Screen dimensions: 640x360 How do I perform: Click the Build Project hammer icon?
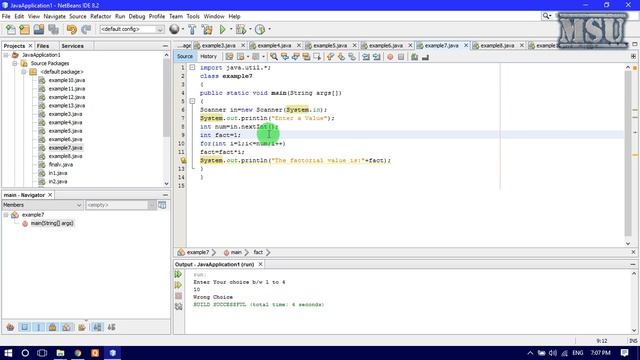click(x=192, y=29)
